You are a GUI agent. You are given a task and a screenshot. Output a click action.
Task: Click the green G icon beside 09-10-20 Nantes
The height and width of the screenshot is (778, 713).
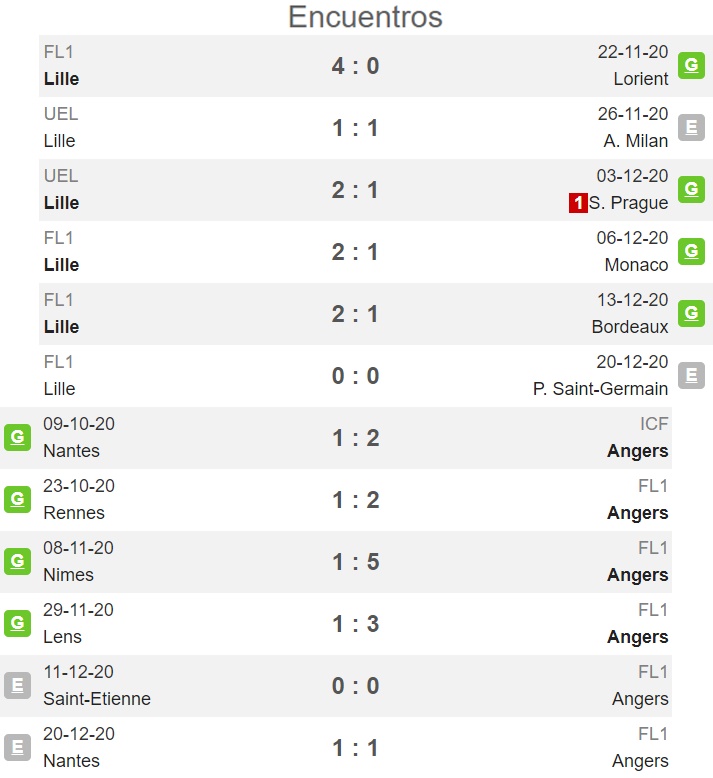point(17,438)
